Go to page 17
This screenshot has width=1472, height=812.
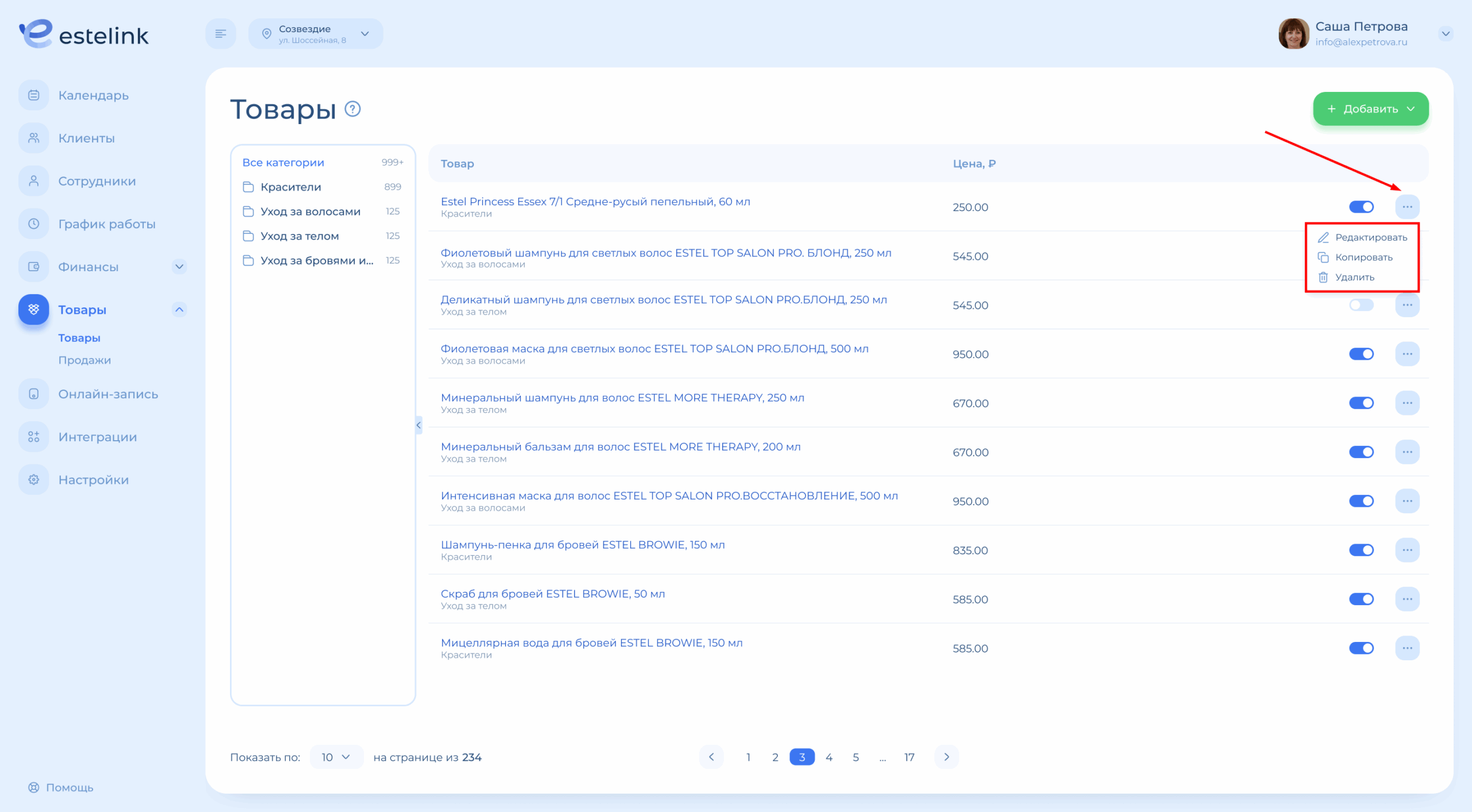pyautogui.click(x=909, y=757)
